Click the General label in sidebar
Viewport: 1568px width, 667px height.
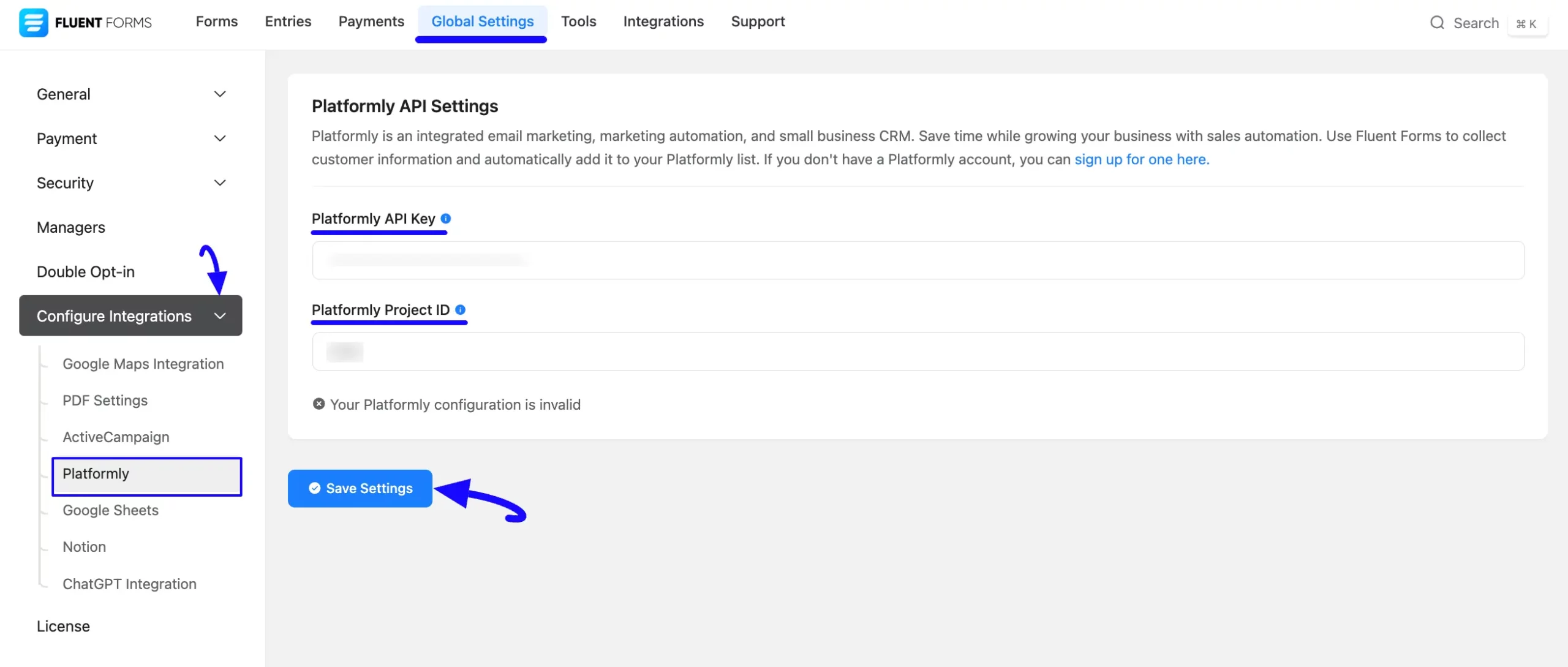tap(64, 94)
